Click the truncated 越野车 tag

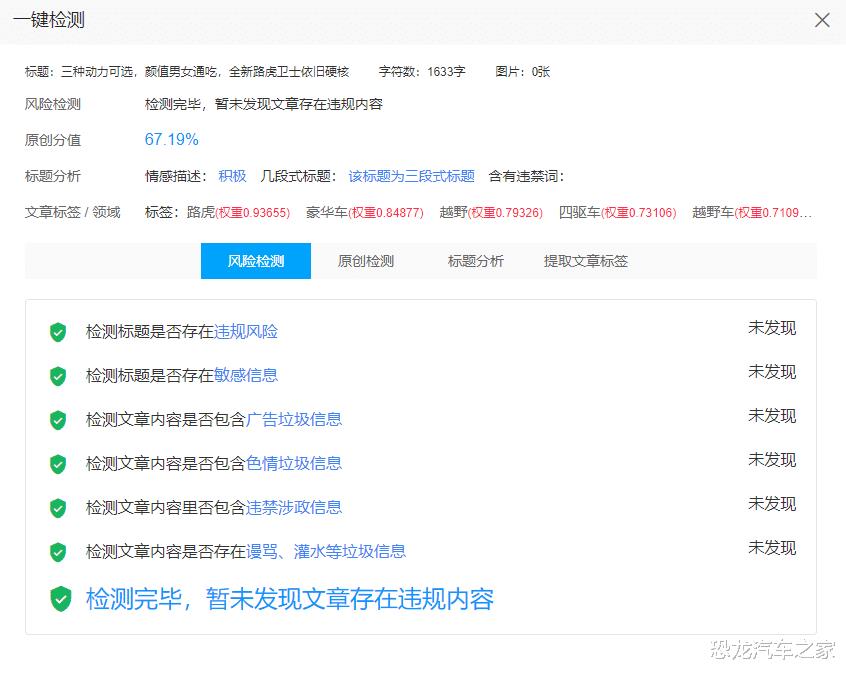coord(752,212)
